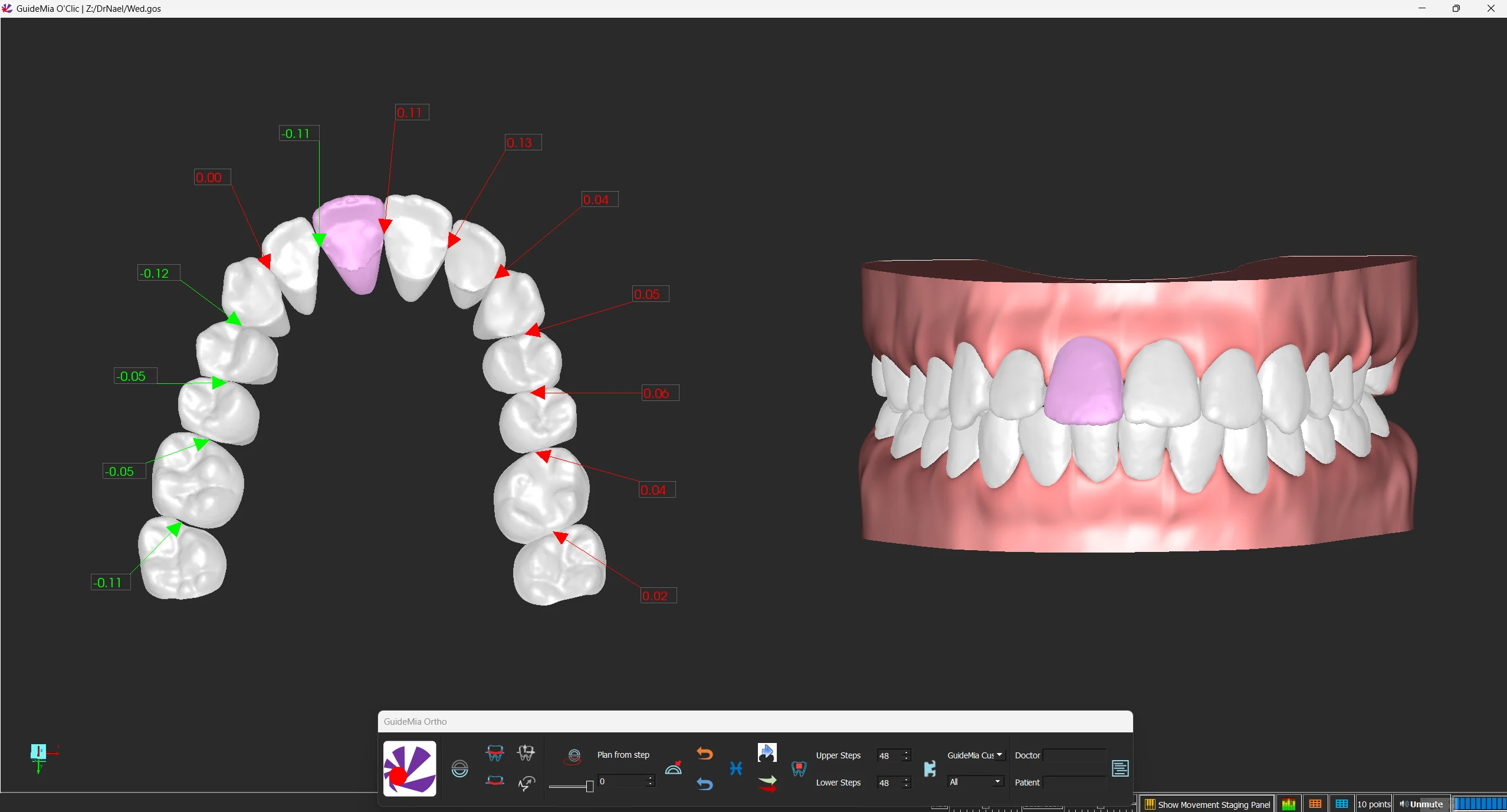Click the plan step slider handle

click(x=589, y=786)
